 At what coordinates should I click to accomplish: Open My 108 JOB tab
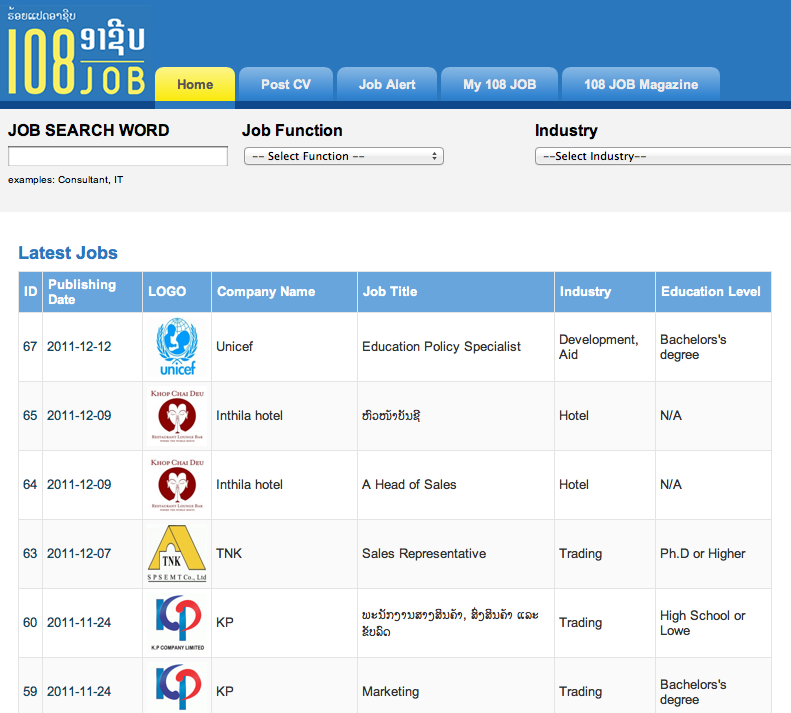(x=499, y=84)
